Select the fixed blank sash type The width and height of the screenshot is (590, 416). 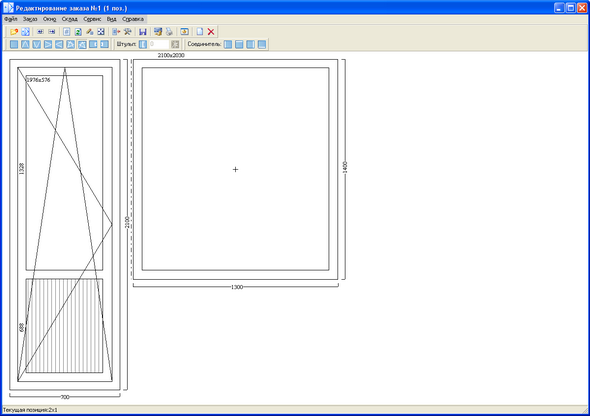point(14,44)
